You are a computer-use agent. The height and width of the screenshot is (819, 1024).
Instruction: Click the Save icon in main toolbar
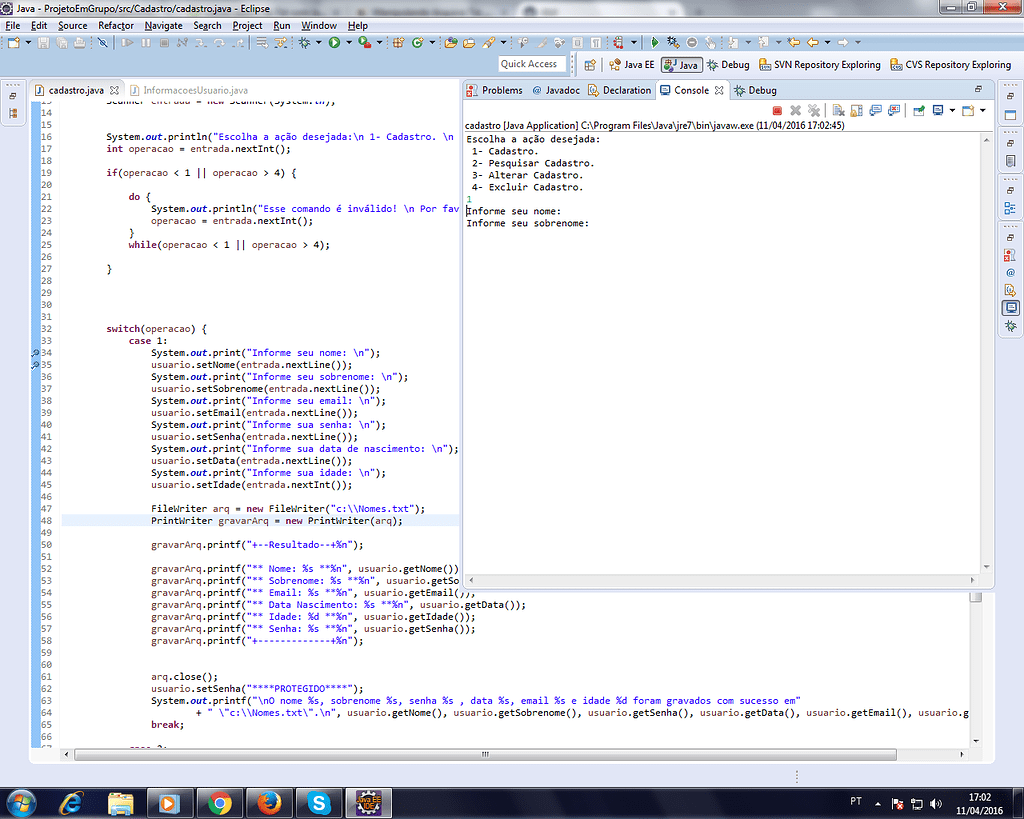43,42
